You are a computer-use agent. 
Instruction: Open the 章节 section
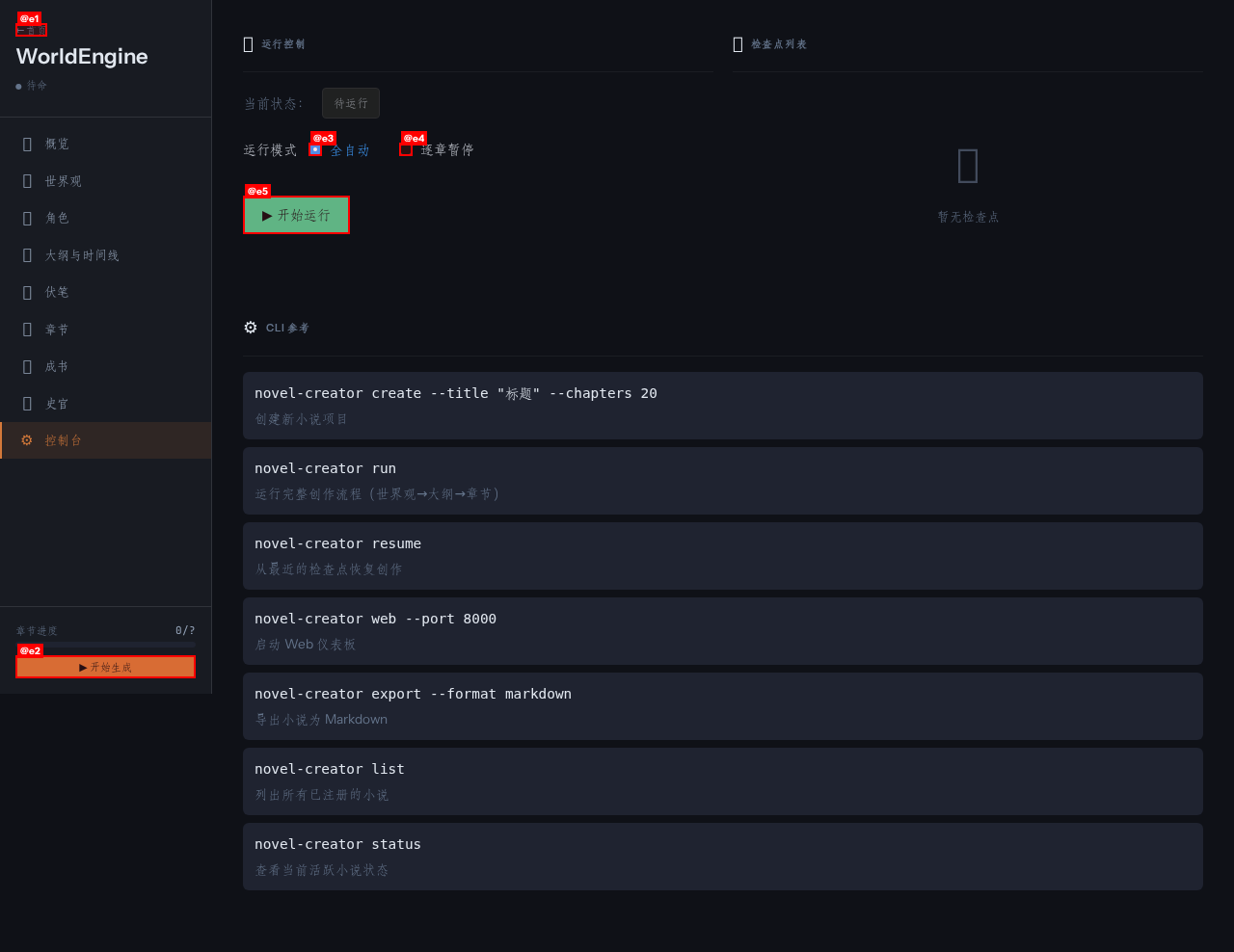coord(106,330)
